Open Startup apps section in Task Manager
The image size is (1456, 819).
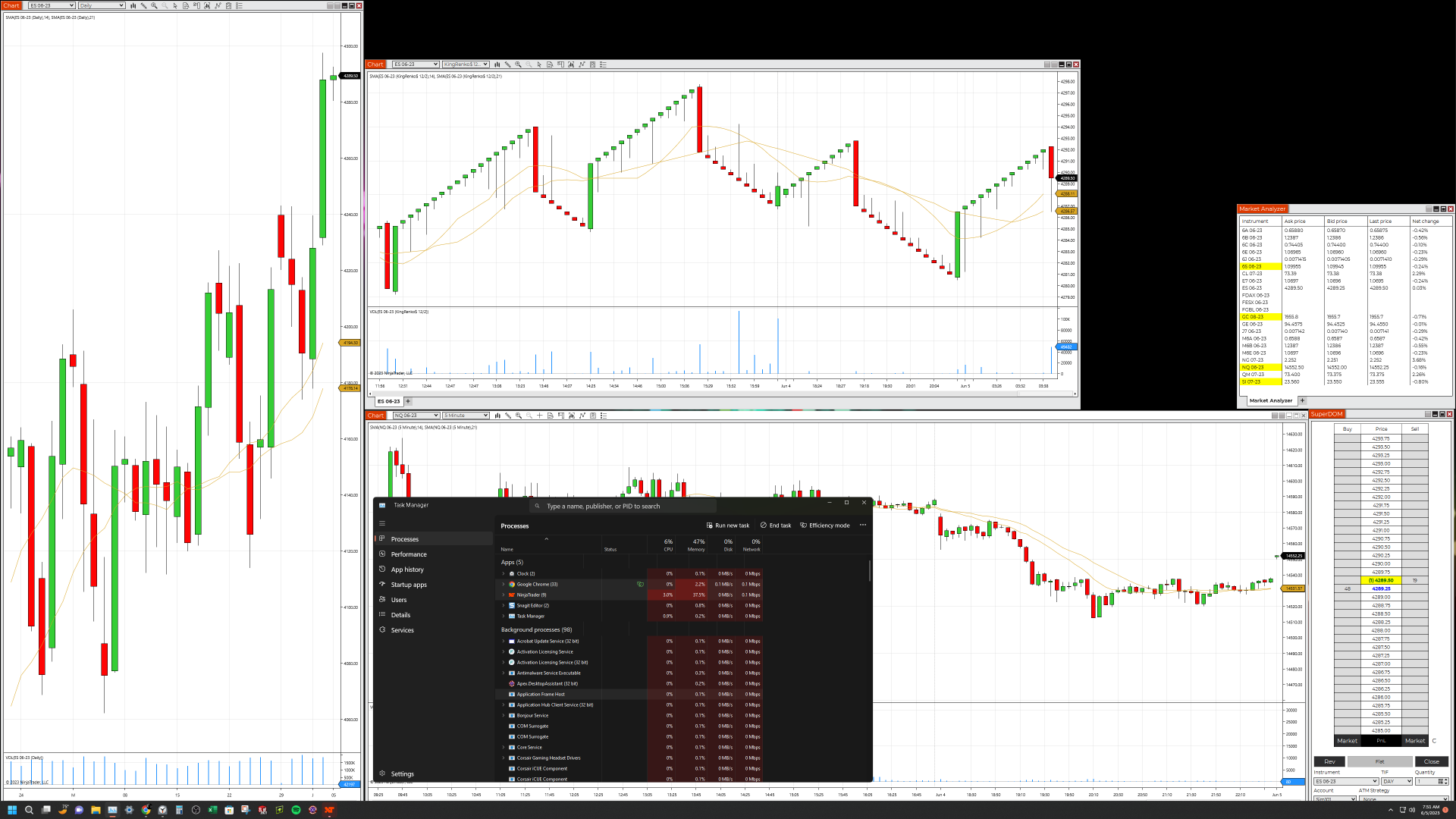pos(409,585)
